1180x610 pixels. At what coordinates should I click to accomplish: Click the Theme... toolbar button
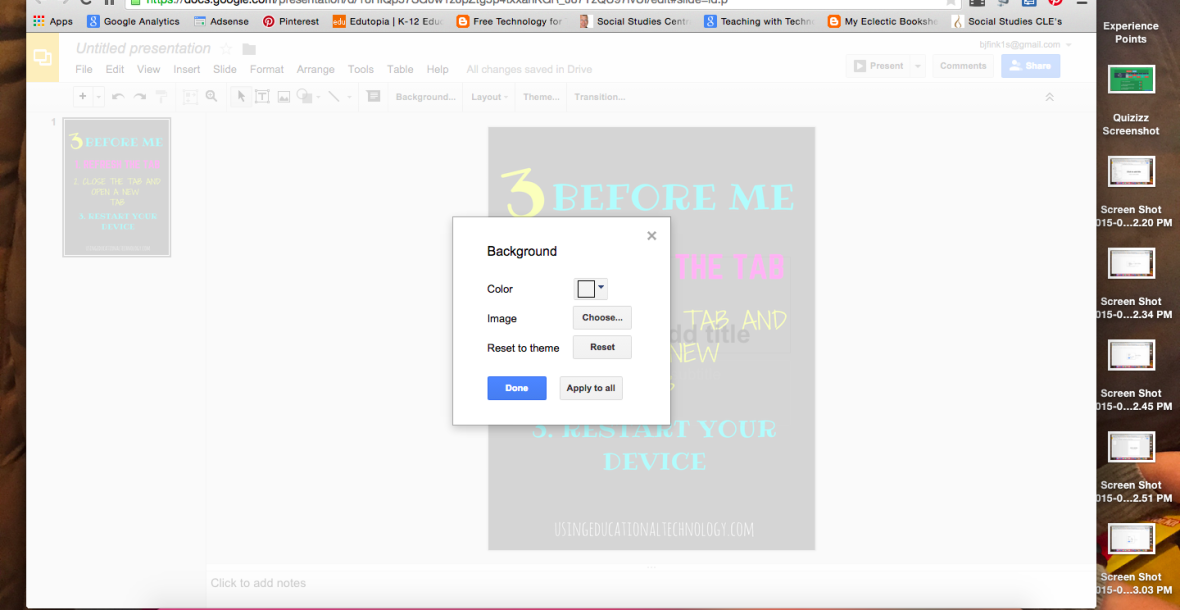point(541,96)
